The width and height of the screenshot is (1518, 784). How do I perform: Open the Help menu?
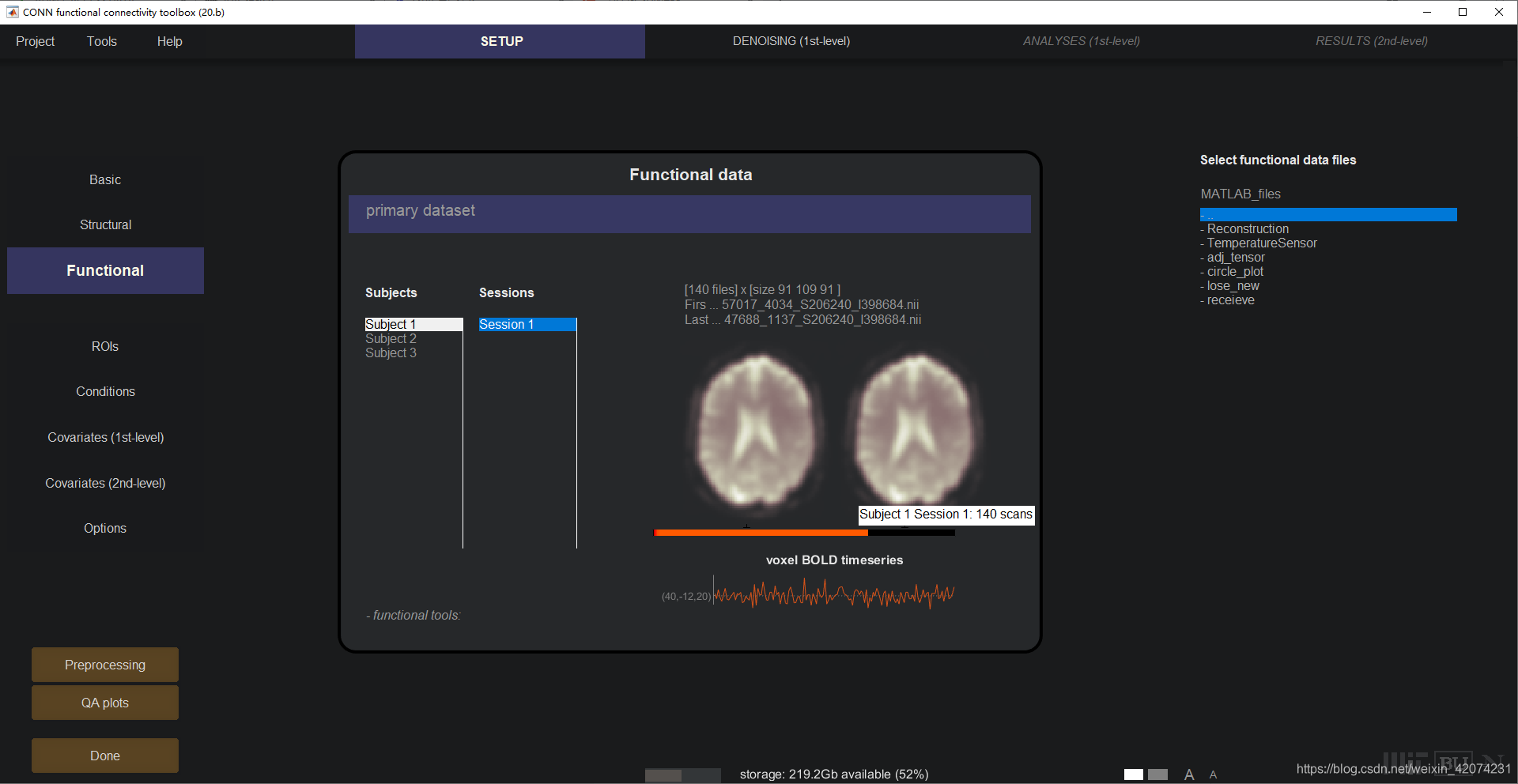point(170,41)
